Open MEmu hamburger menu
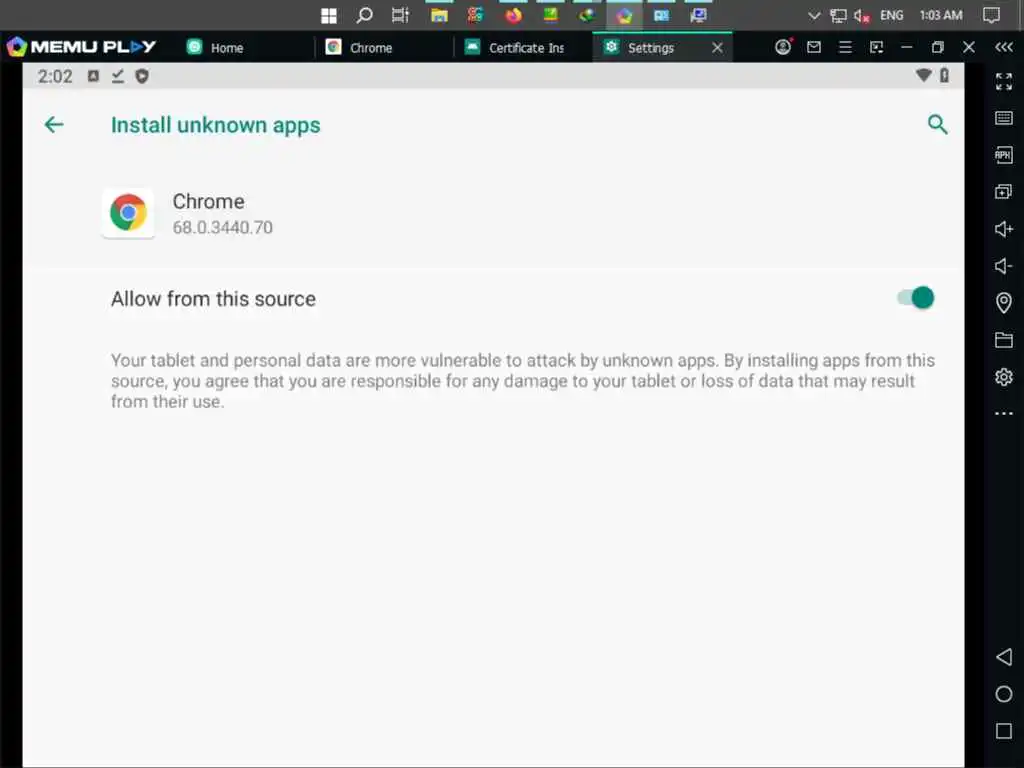This screenshot has height=768, width=1024. point(845,47)
